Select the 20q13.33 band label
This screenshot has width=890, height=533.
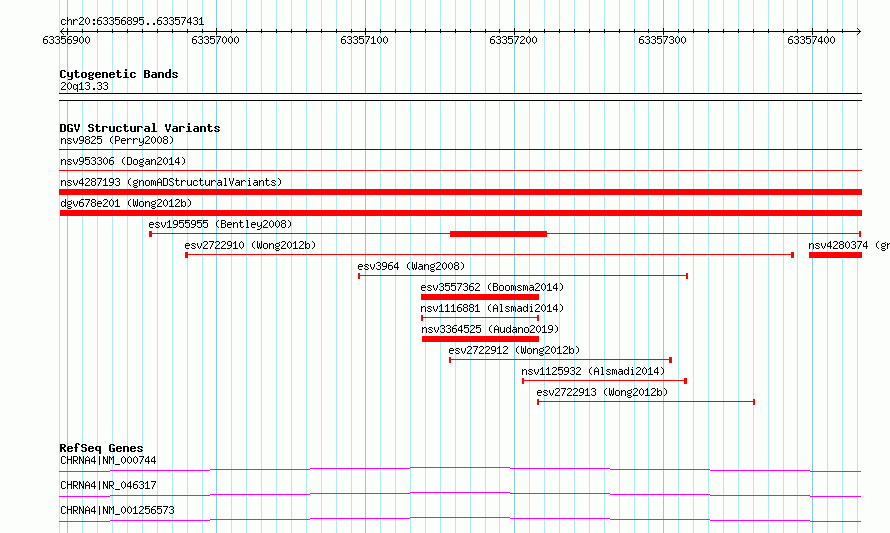coord(84,86)
